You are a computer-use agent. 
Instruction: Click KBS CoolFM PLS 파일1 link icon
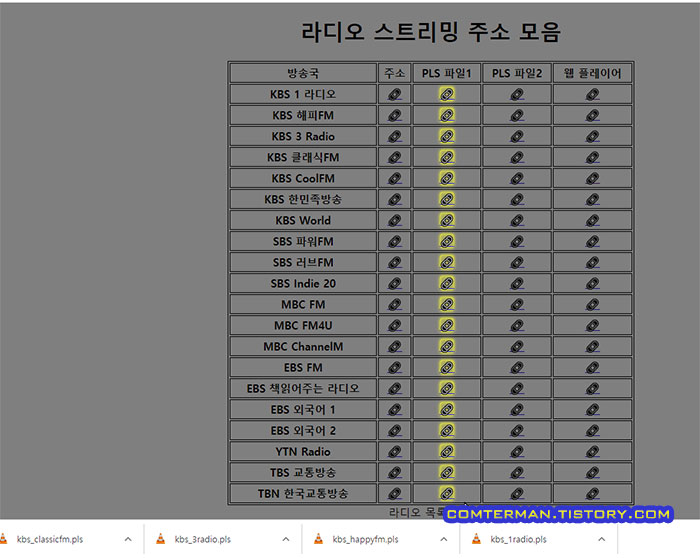(x=447, y=179)
